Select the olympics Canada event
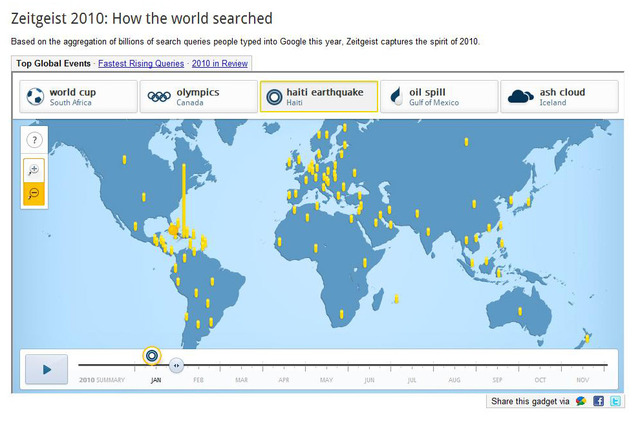640x426 pixels. coord(198,96)
